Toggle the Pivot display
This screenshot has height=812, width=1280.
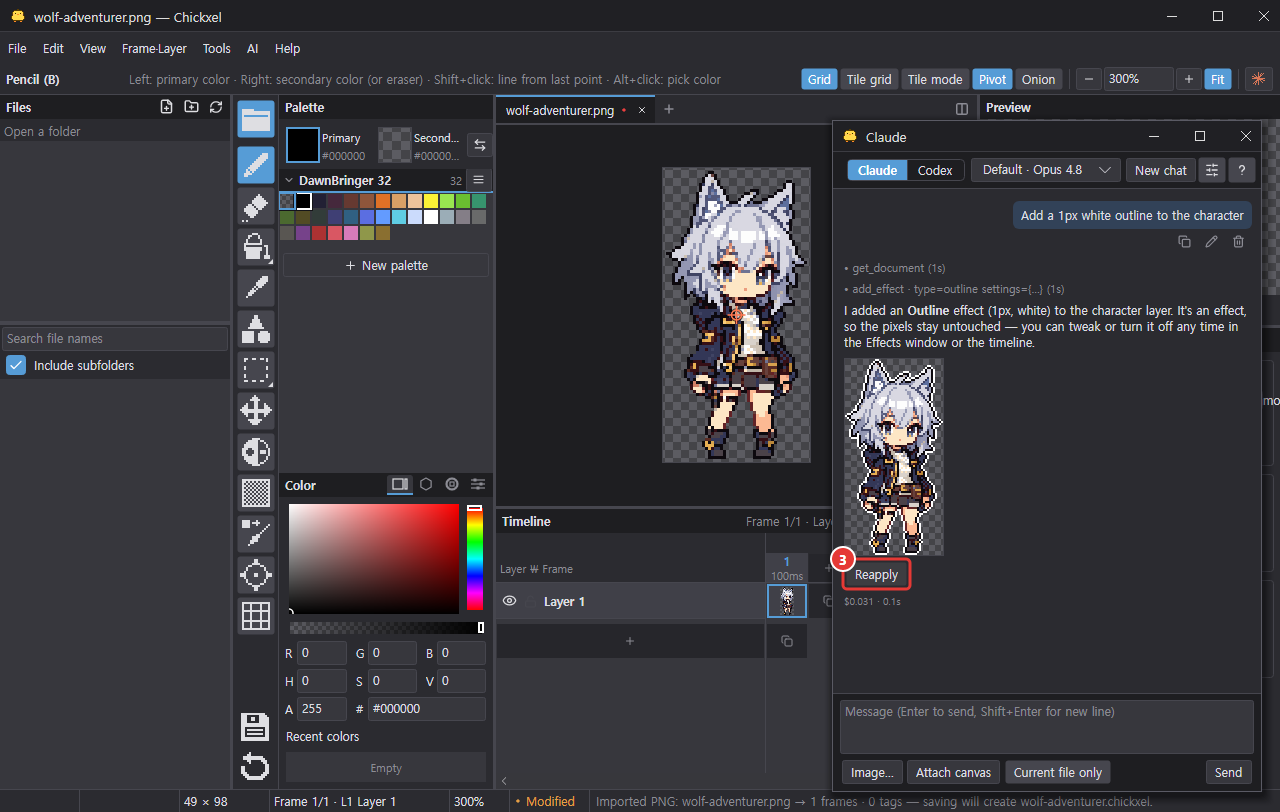click(x=992, y=79)
